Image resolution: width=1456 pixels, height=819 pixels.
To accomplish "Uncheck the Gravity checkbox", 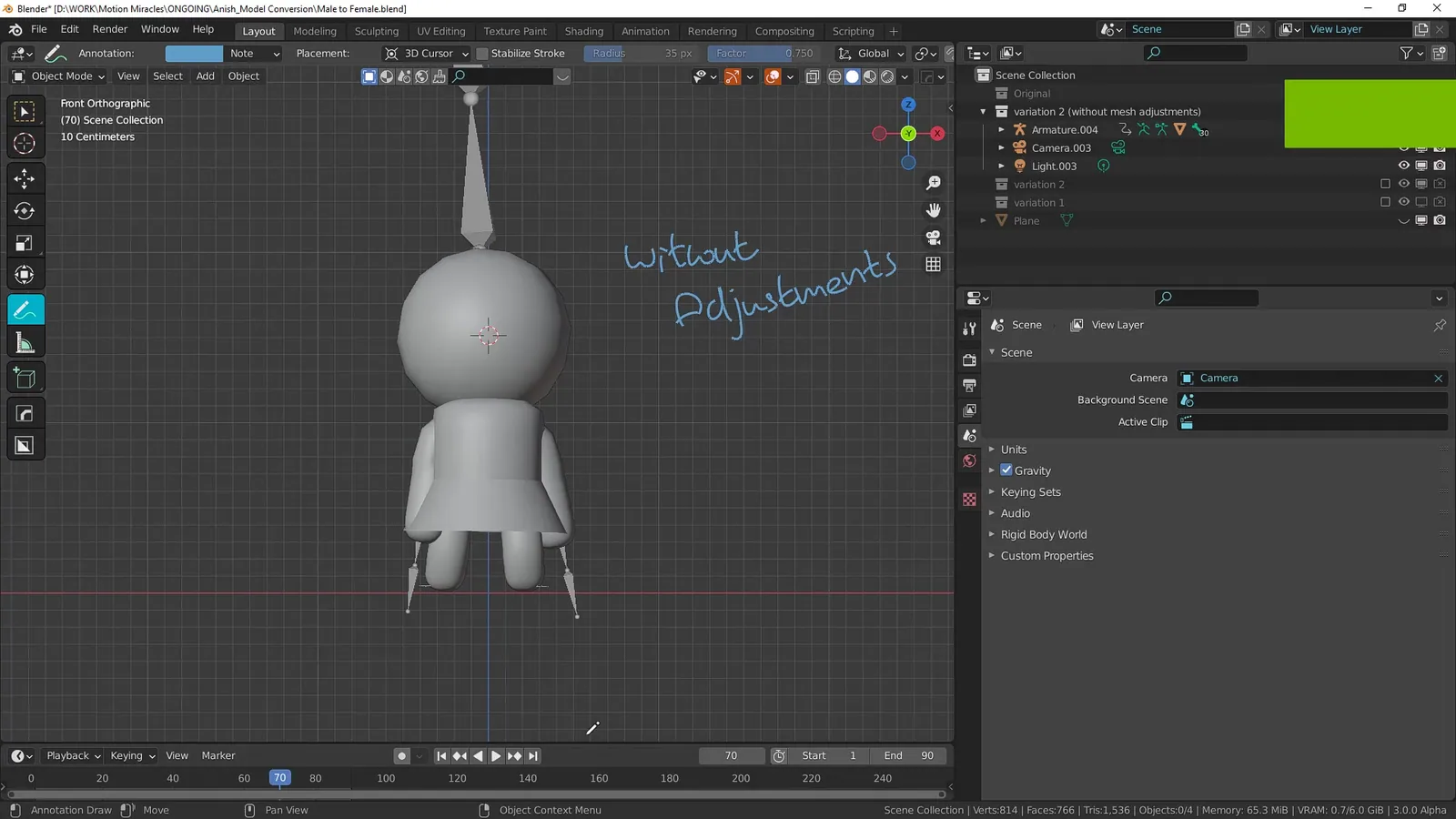I will point(1006,470).
